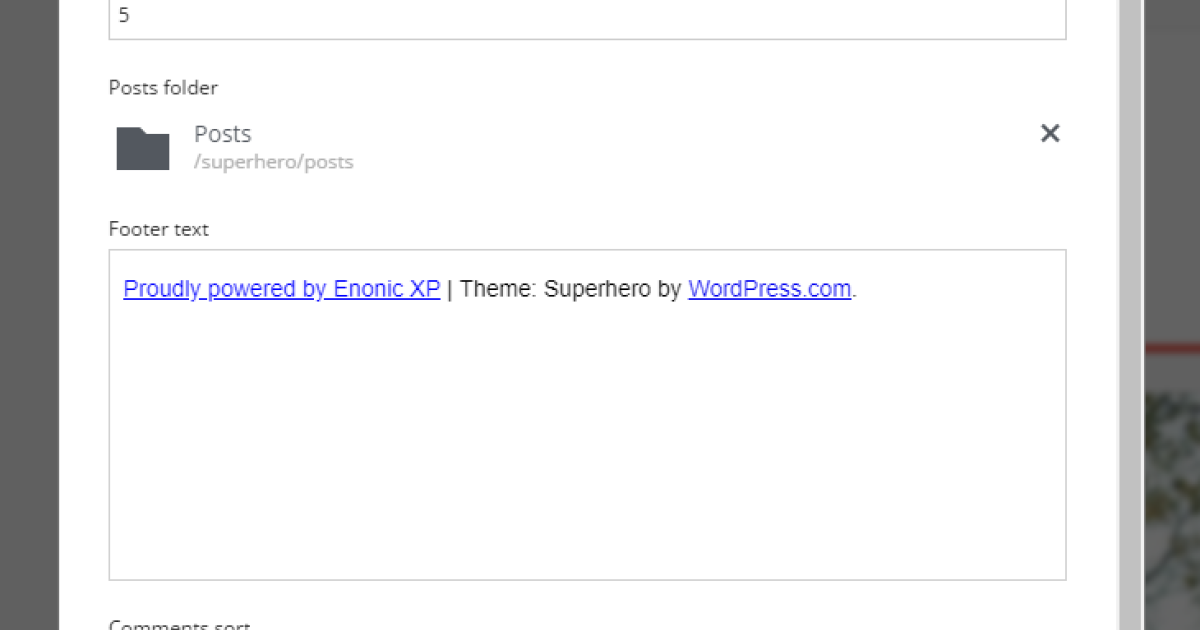Viewport: 1200px width, 630px height.
Task: Select the /superhero/posts path text
Action: [x=274, y=161]
